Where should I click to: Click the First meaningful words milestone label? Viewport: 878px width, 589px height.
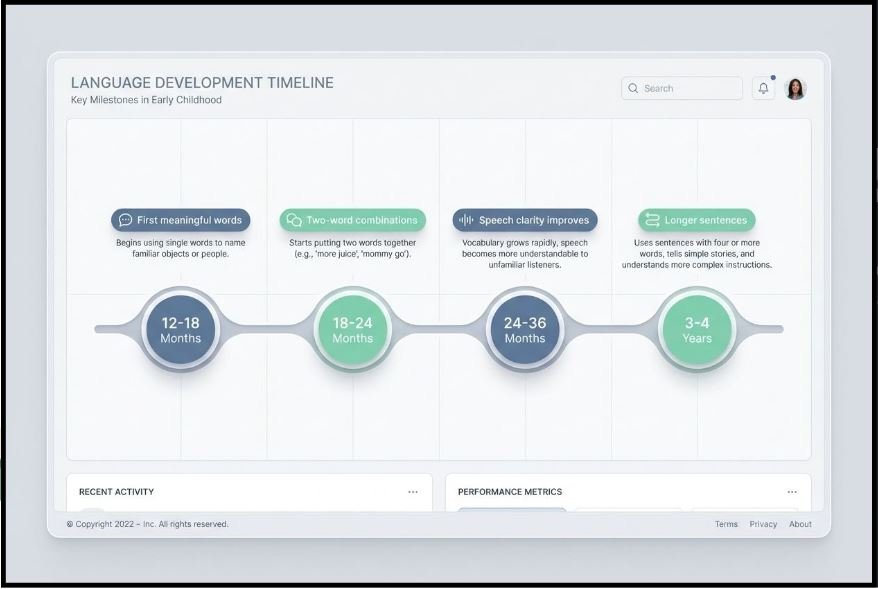click(x=189, y=220)
